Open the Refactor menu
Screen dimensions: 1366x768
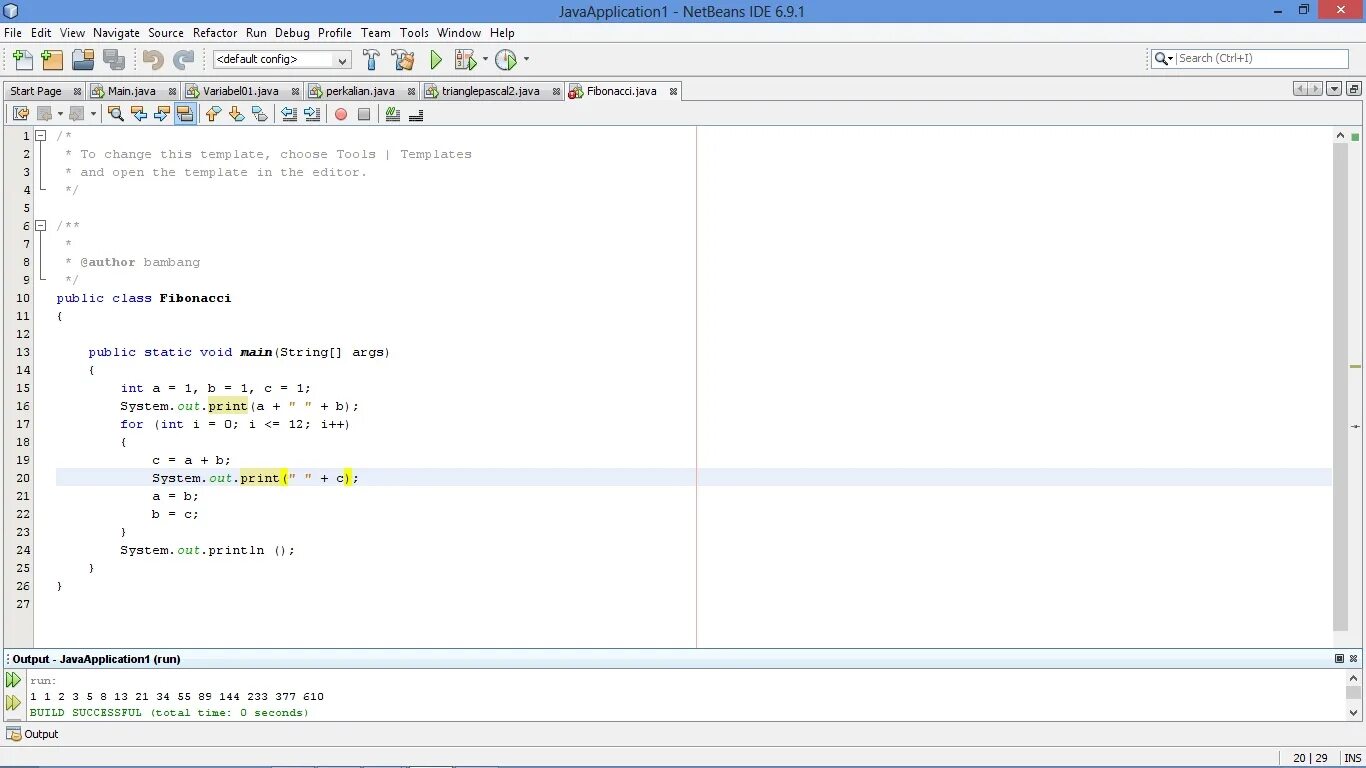(x=215, y=32)
